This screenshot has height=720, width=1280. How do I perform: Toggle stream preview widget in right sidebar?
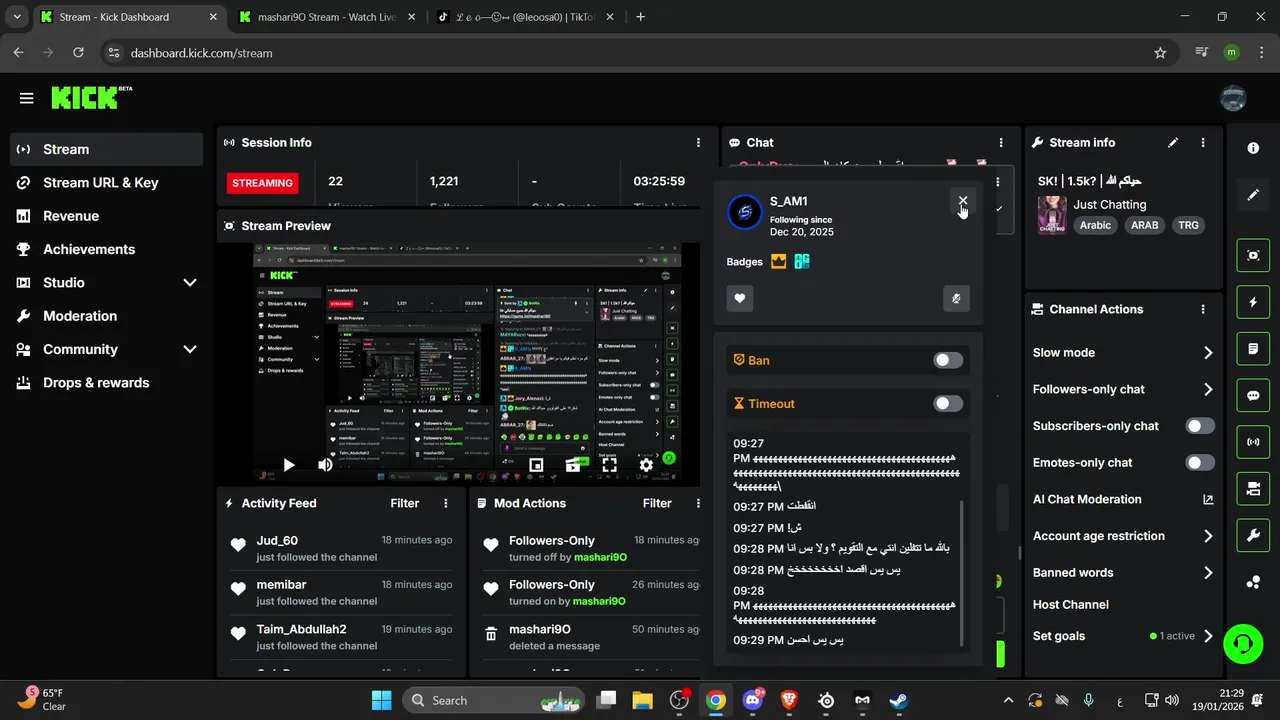pos(1253,255)
